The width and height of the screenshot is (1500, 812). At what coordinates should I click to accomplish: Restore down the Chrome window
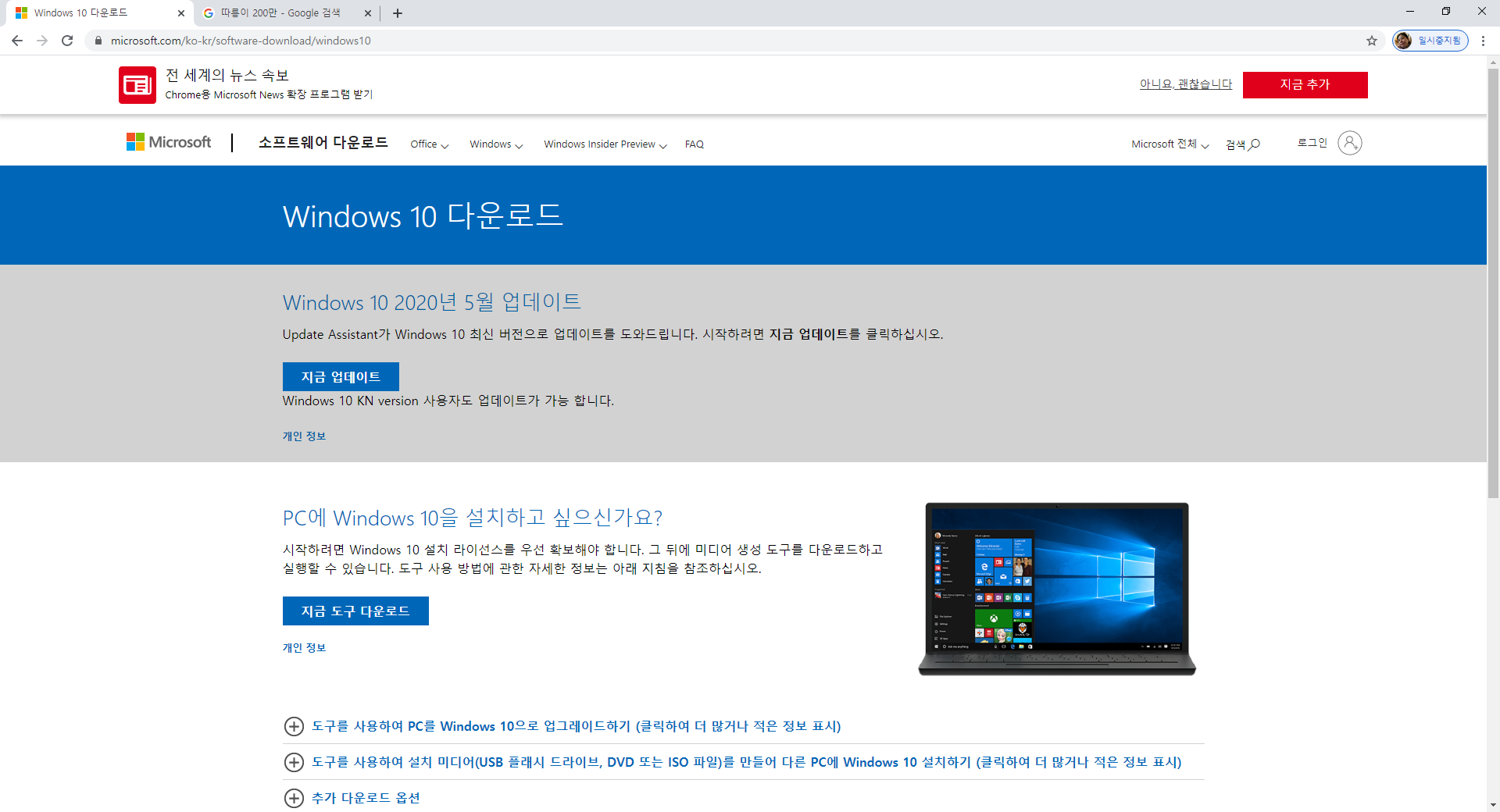tap(1446, 12)
